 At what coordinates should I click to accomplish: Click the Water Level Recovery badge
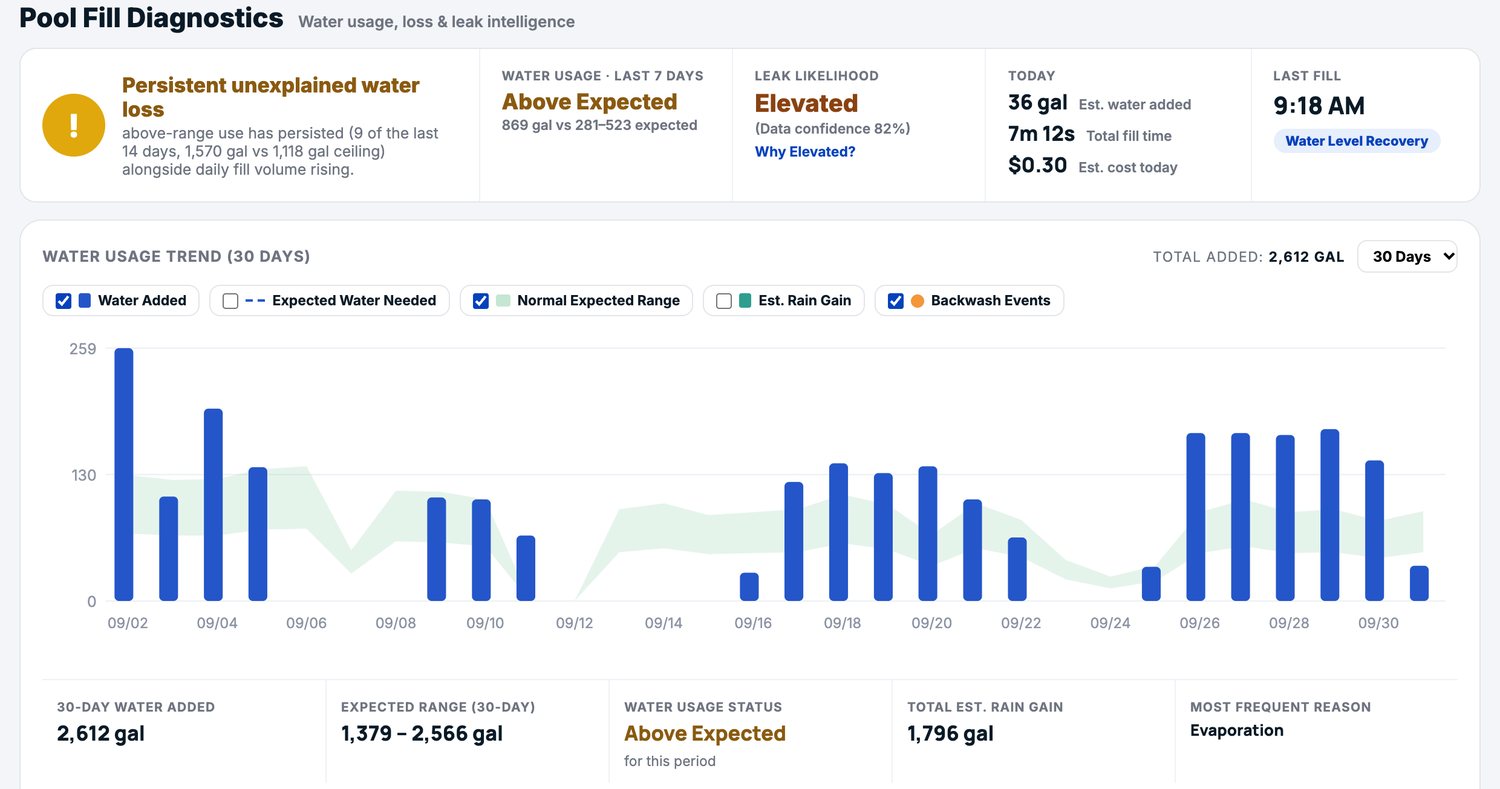[x=1356, y=141]
